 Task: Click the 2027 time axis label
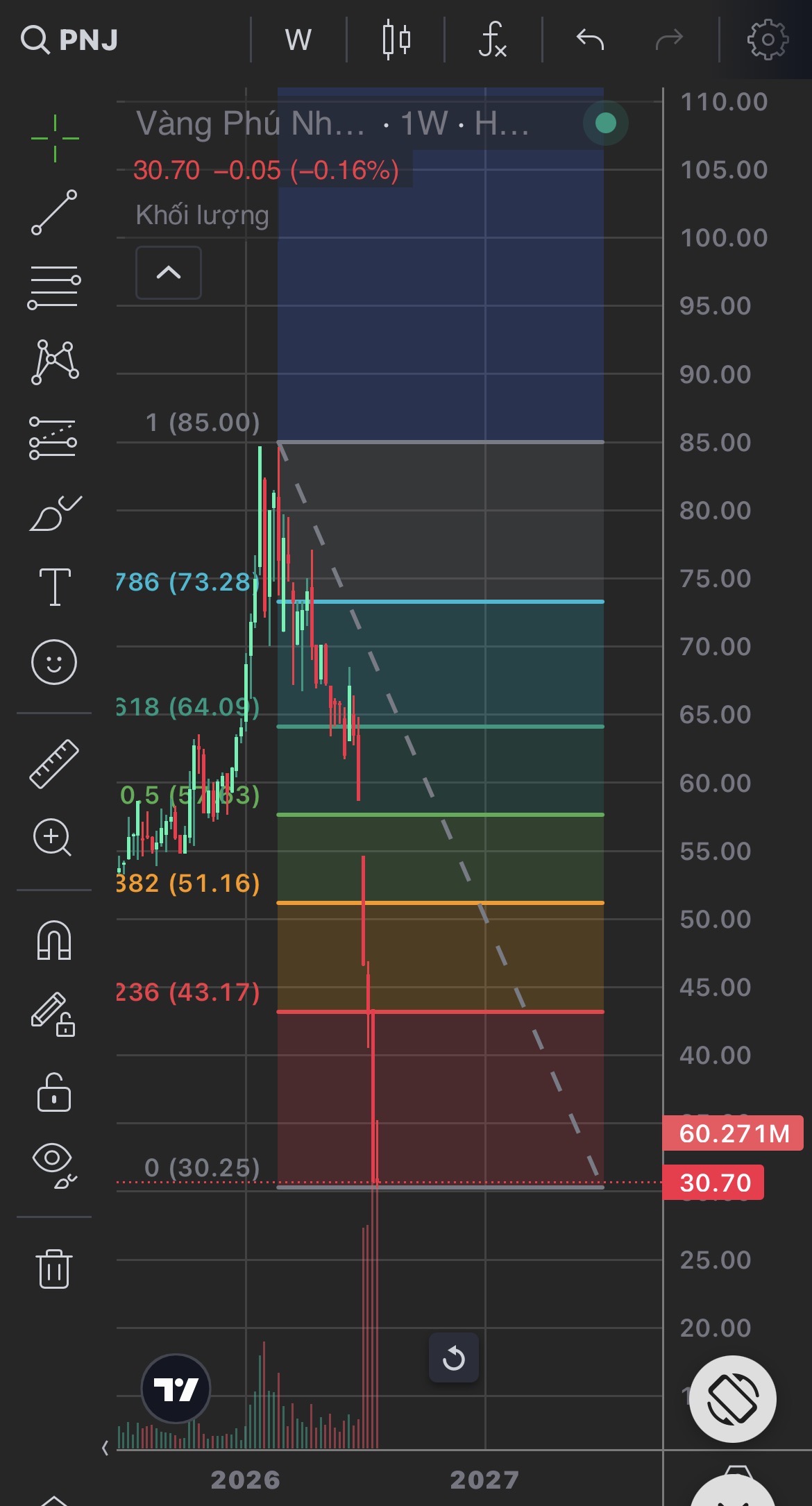coord(484,1480)
